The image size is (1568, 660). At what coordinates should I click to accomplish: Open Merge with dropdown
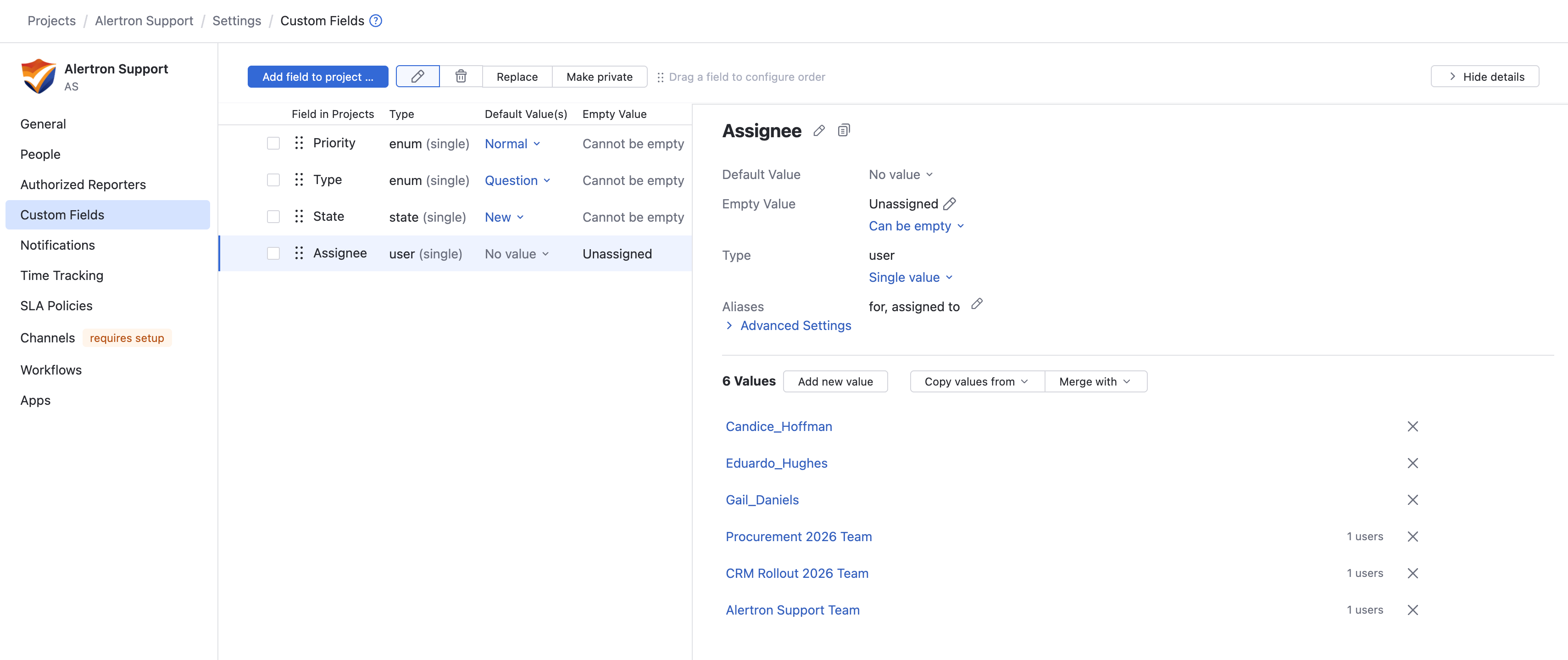point(1095,382)
